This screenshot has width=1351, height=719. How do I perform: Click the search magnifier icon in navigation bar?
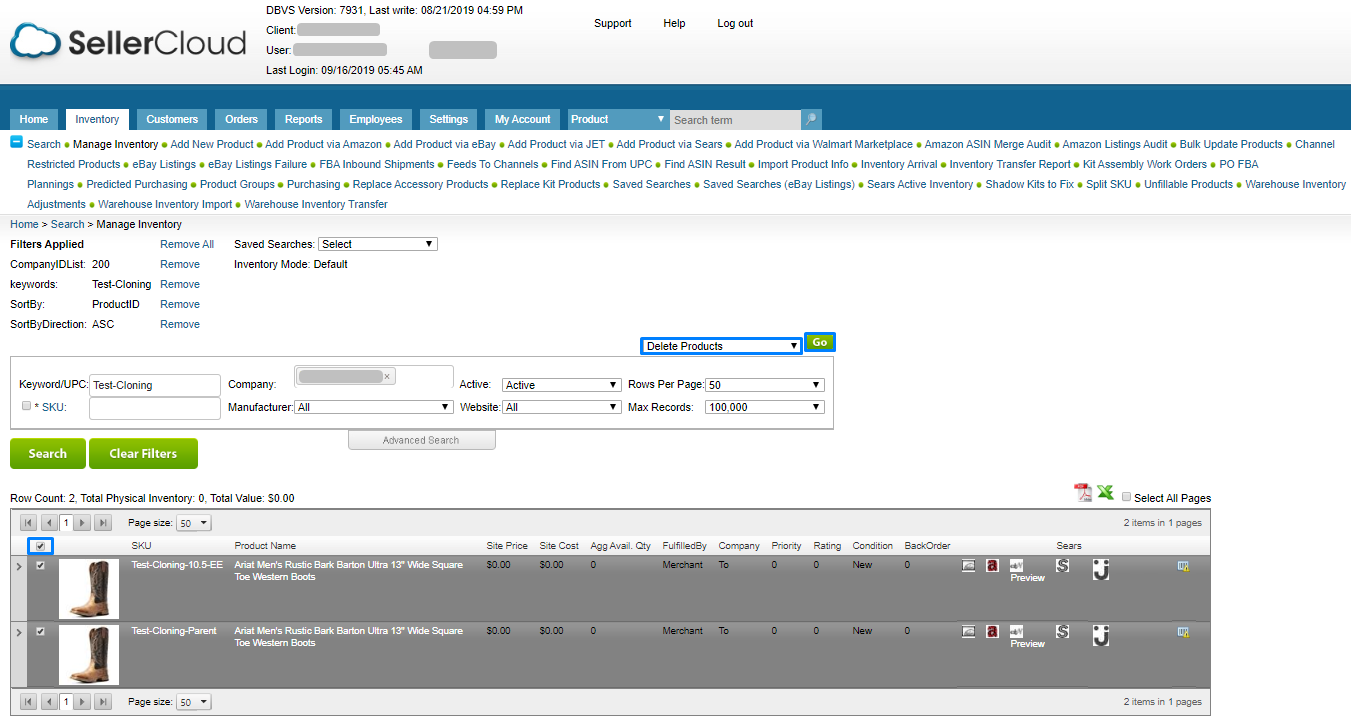pos(811,119)
